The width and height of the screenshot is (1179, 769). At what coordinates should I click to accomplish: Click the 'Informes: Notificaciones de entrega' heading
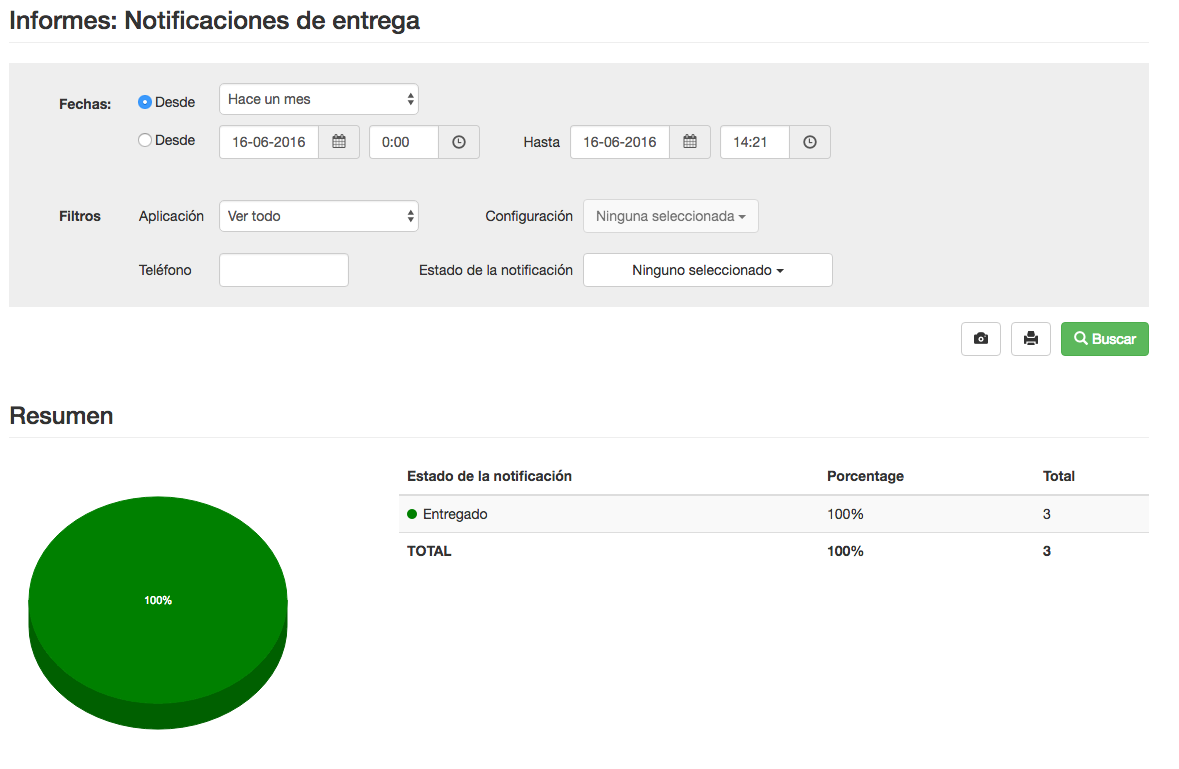(214, 20)
